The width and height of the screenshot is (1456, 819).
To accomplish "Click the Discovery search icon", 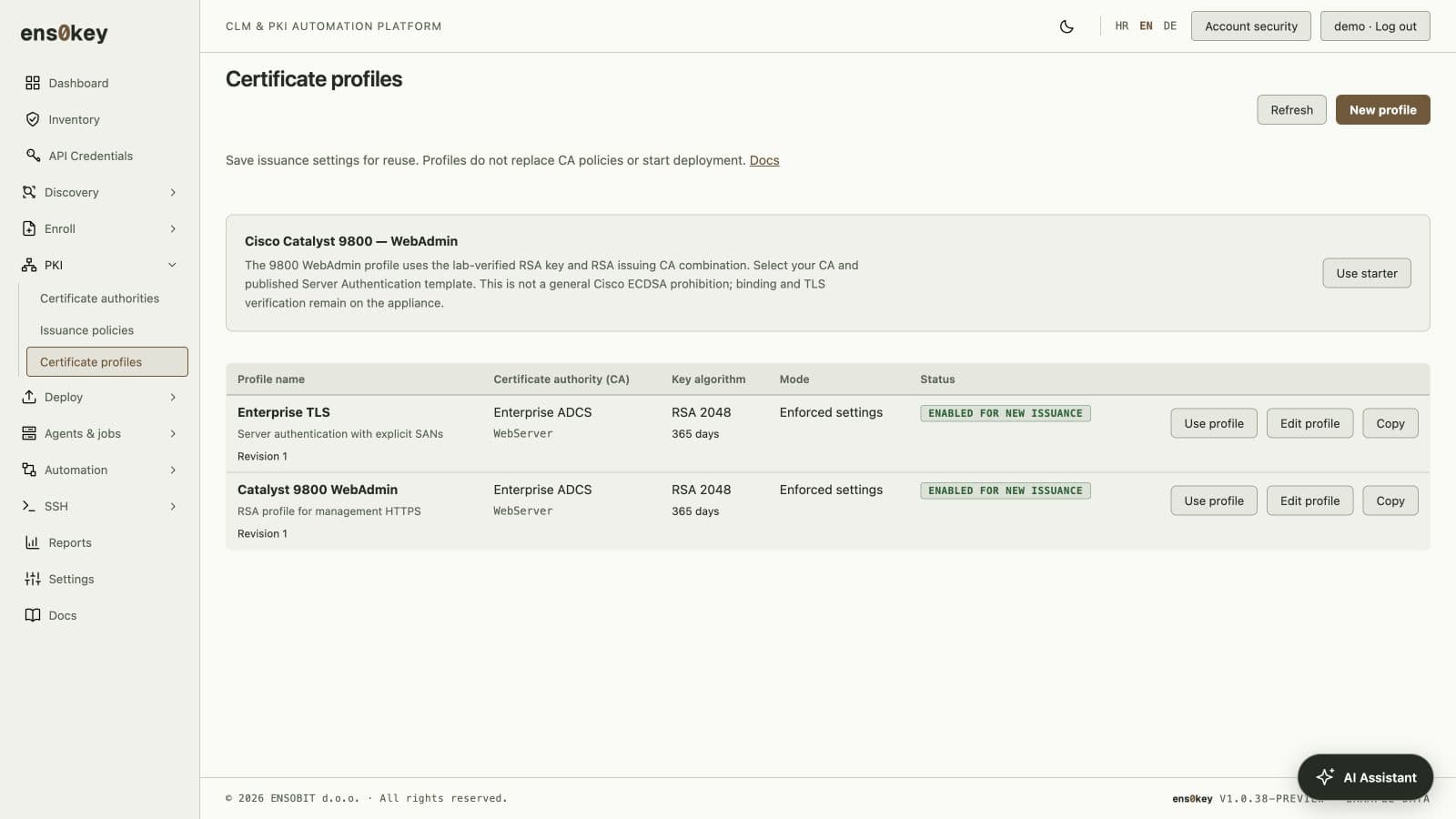I will (x=29, y=192).
